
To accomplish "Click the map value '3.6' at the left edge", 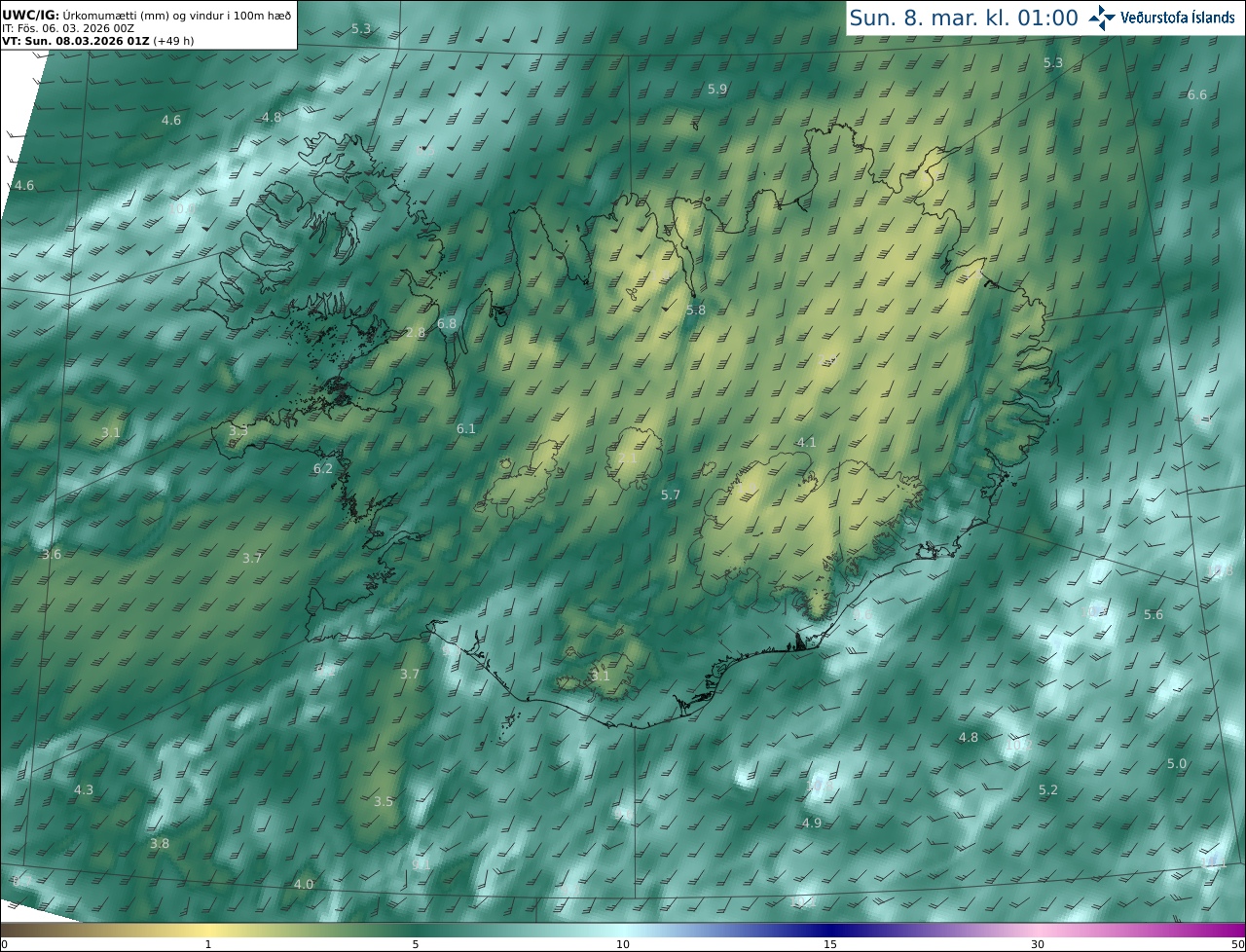I will 52,555.
